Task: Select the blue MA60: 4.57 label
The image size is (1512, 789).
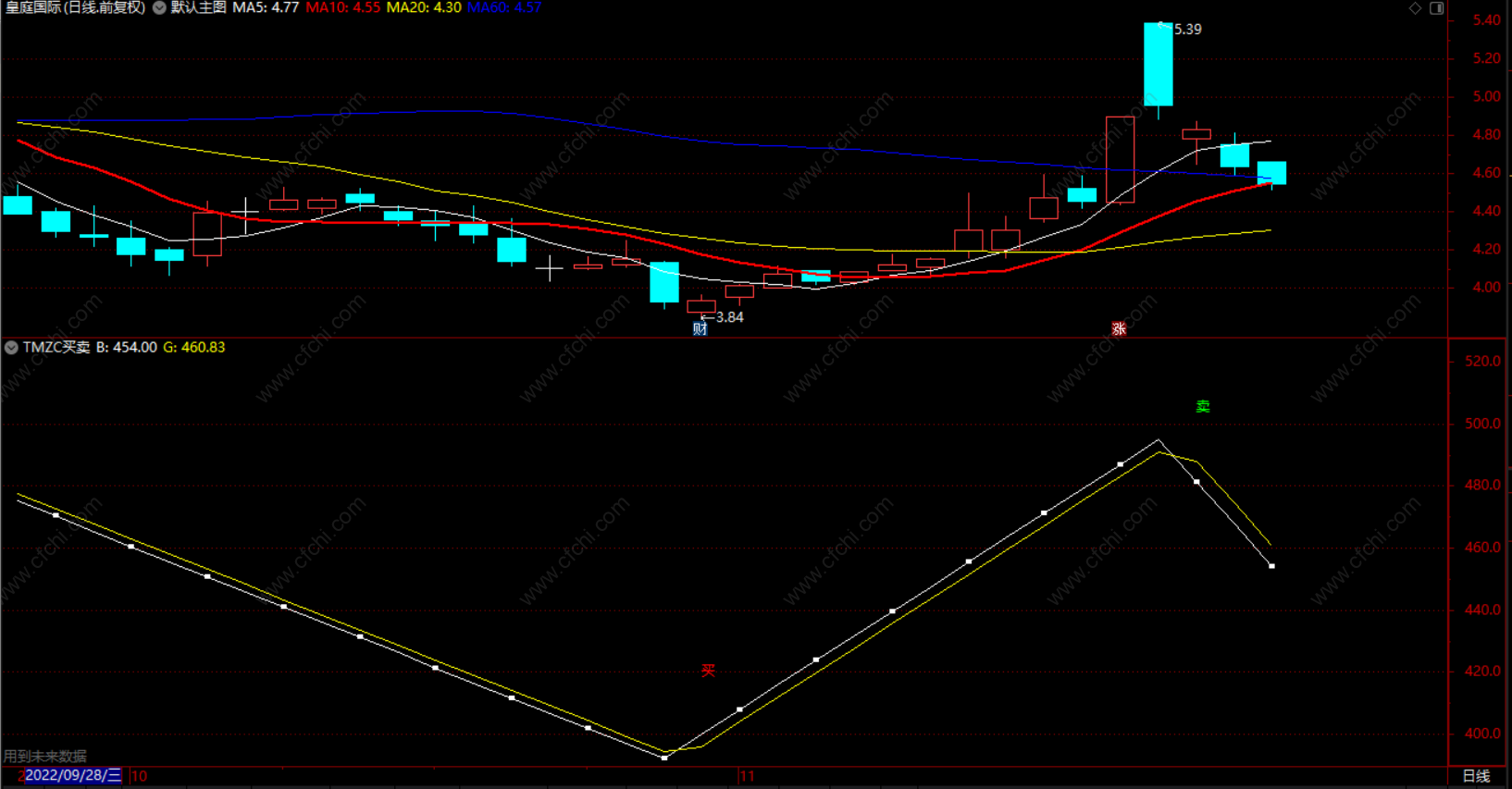Action: tap(504, 7)
